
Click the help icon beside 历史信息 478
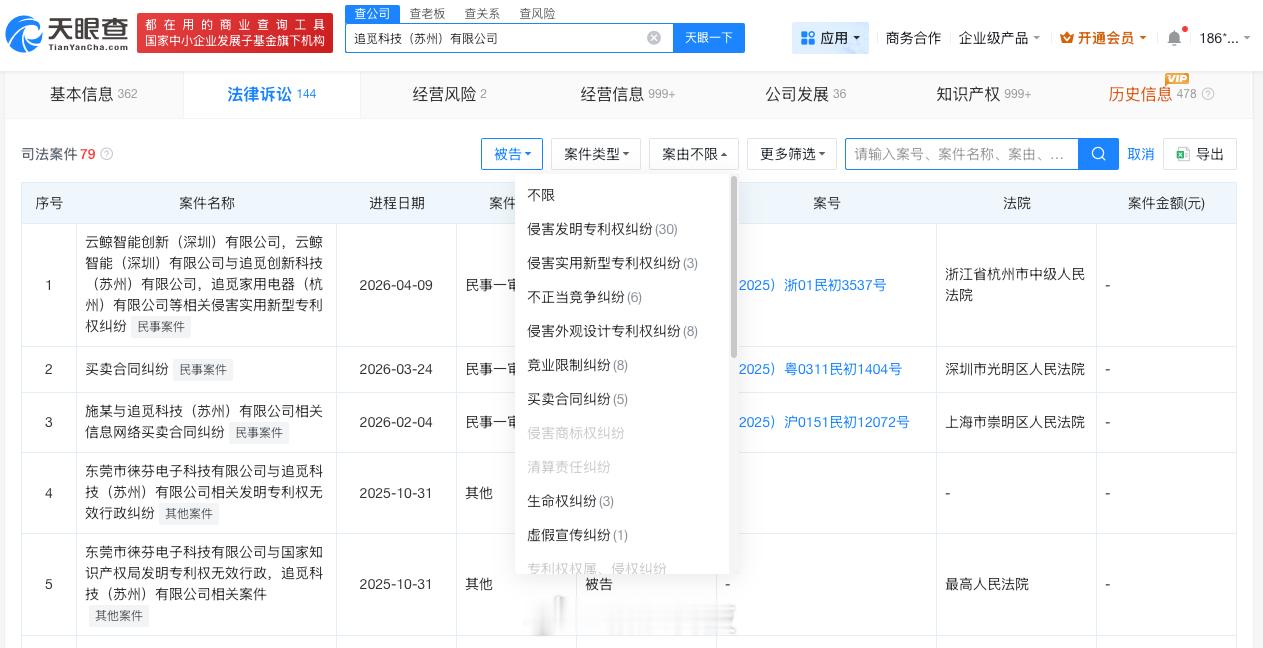tap(1208, 94)
